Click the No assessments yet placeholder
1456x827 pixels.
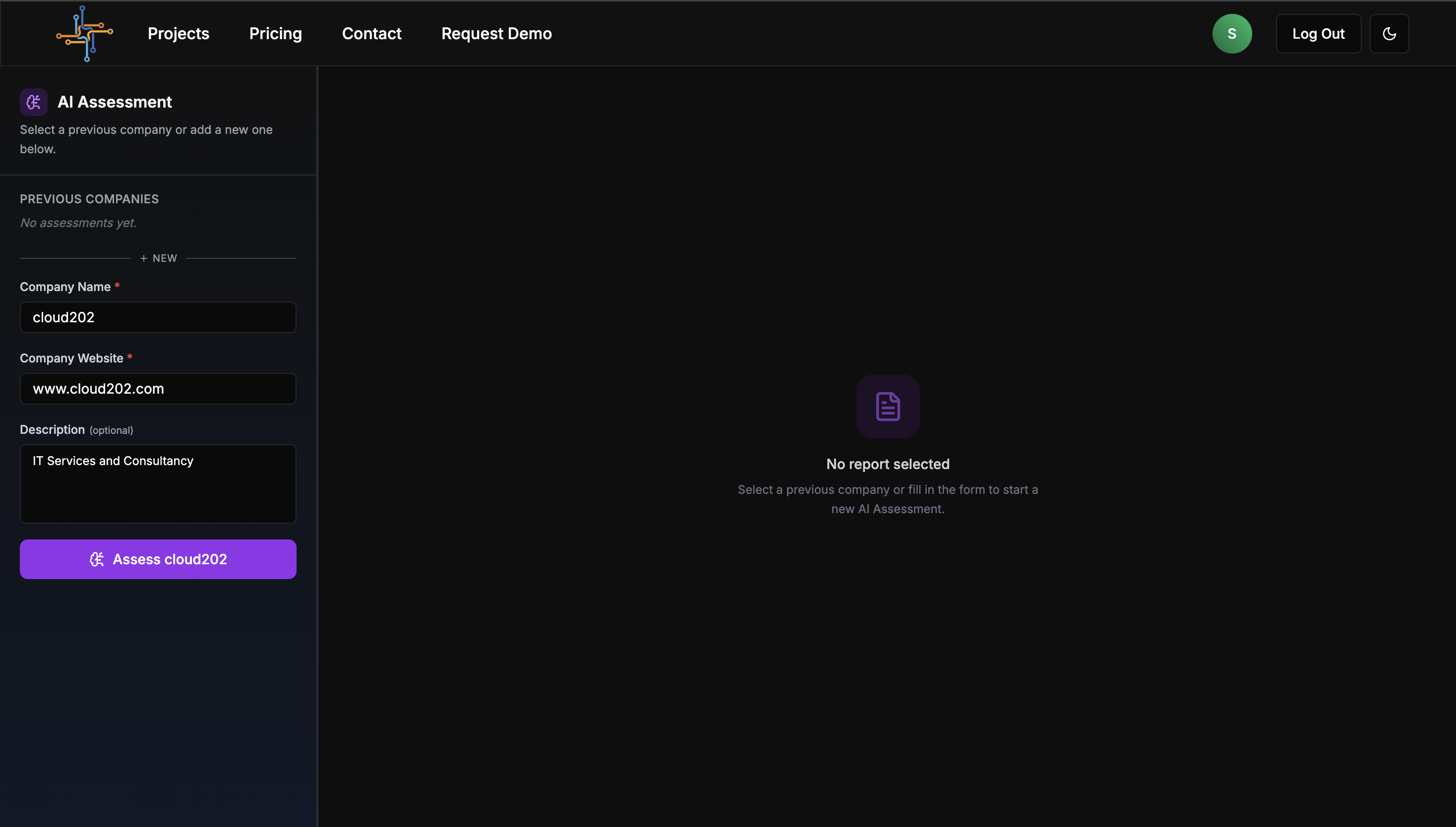tap(78, 223)
